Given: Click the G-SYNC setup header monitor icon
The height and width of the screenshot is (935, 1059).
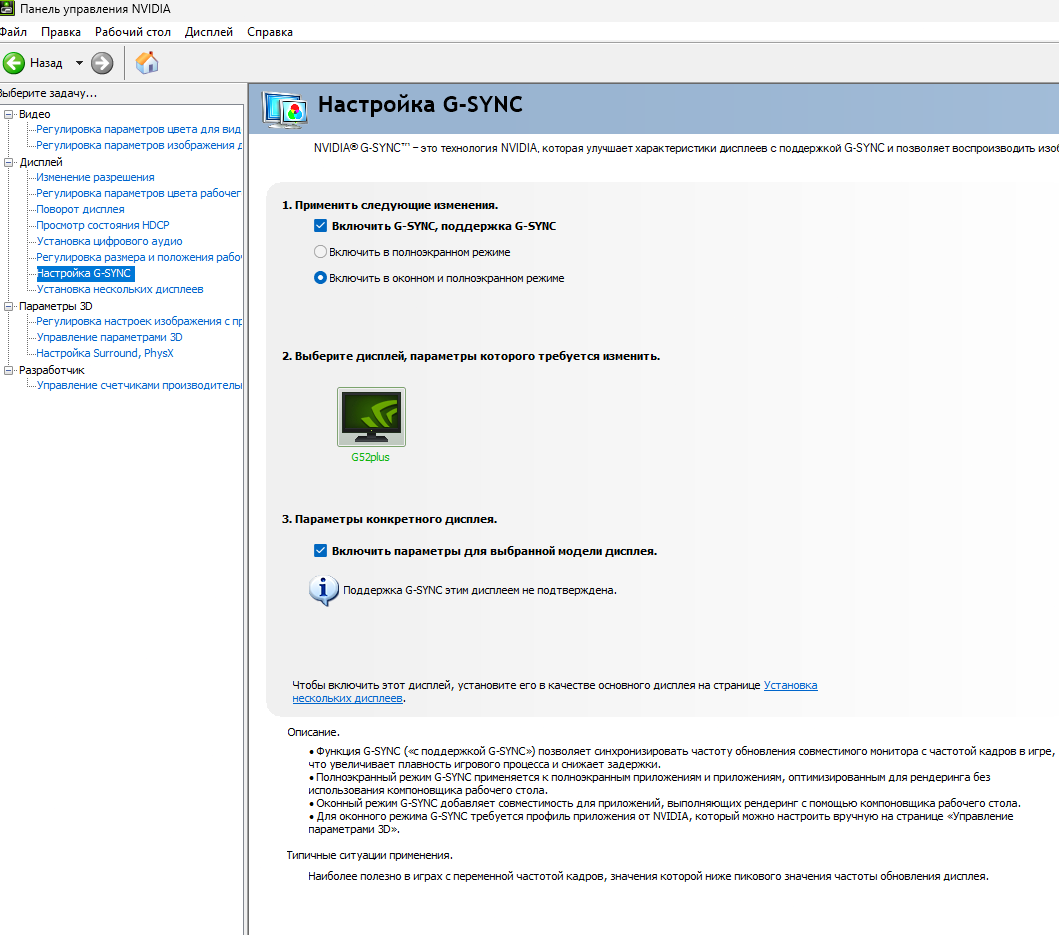Looking at the screenshot, I should [285, 109].
